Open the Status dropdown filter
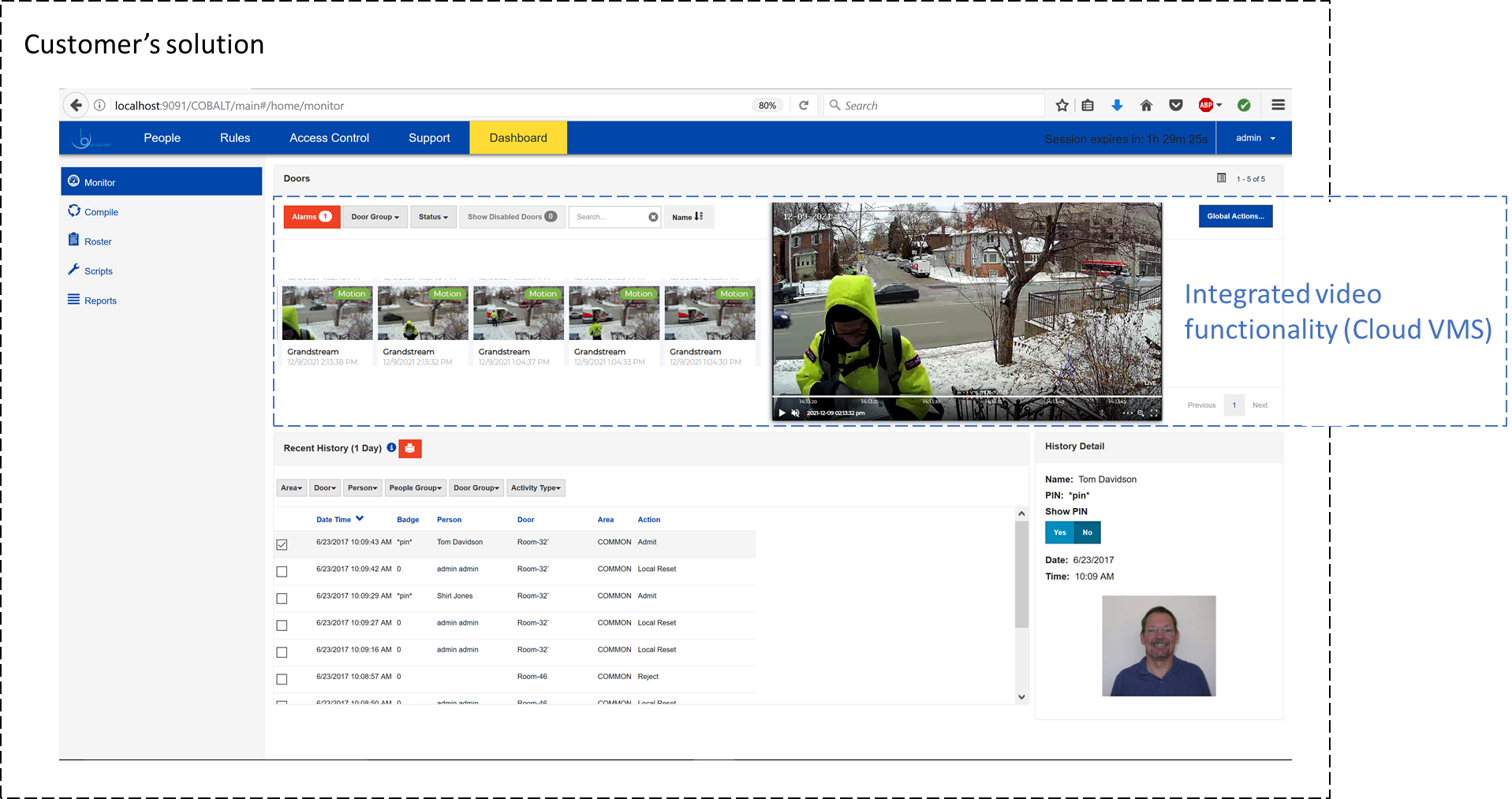 [433, 217]
